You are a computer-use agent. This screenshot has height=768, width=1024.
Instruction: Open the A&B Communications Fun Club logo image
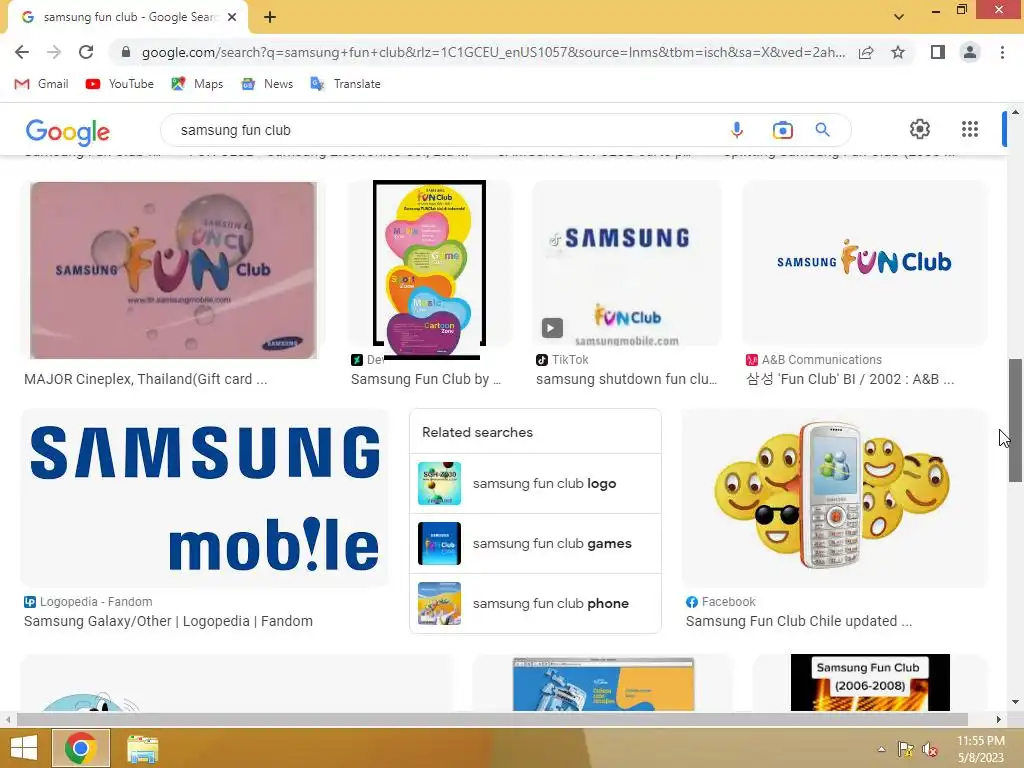[864, 264]
